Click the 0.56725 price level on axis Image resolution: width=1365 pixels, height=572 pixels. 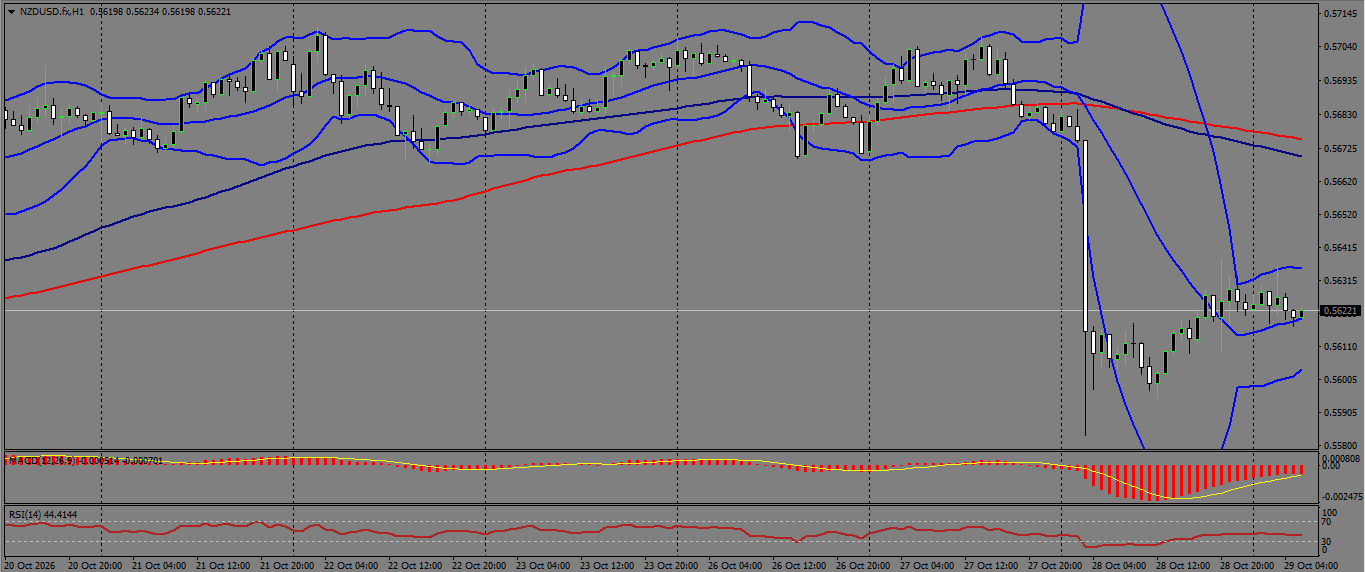pos(1340,149)
